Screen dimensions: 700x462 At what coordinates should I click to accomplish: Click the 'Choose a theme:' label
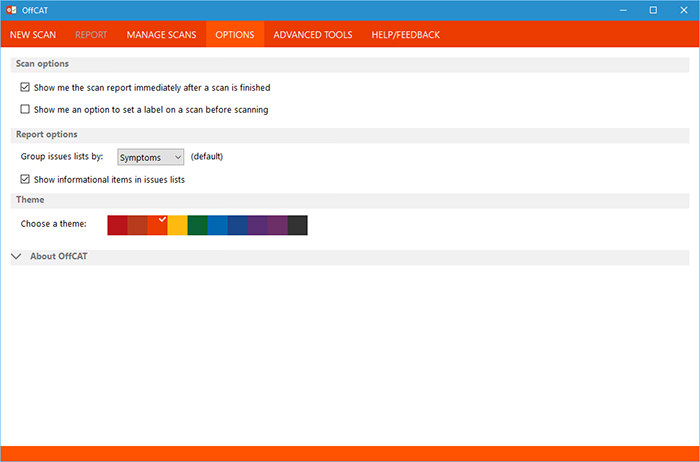(x=54, y=224)
